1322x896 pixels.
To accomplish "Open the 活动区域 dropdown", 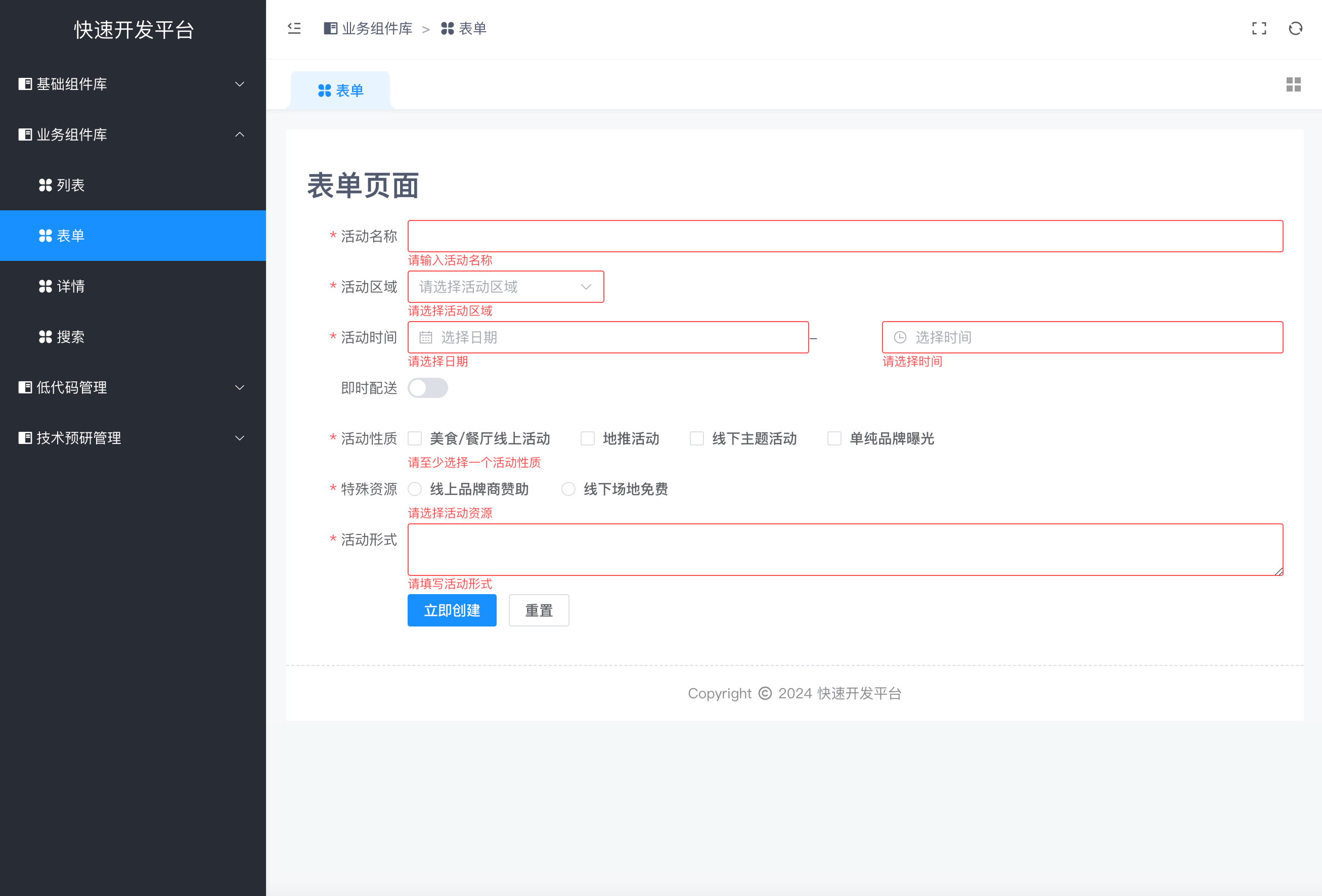I will [505, 287].
